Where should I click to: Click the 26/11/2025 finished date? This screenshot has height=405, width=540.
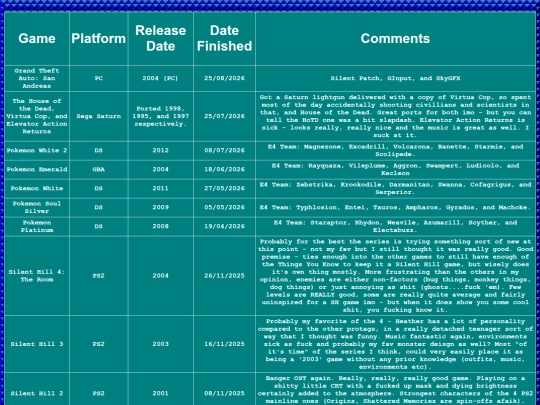coord(224,276)
